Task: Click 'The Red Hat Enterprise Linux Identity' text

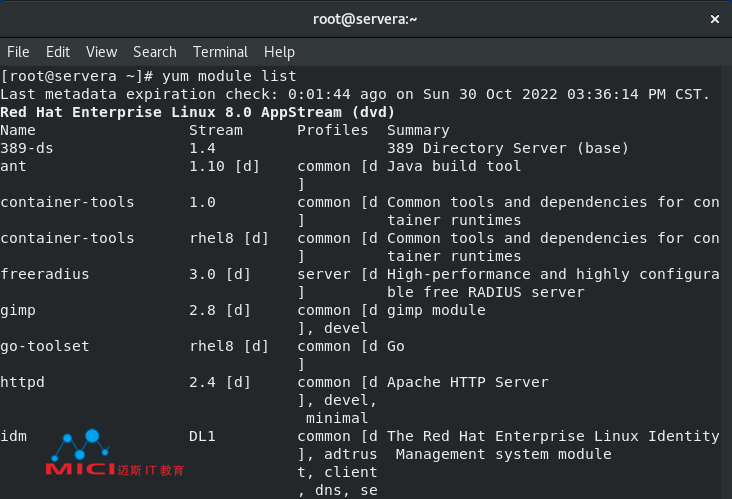Action: coord(553,436)
